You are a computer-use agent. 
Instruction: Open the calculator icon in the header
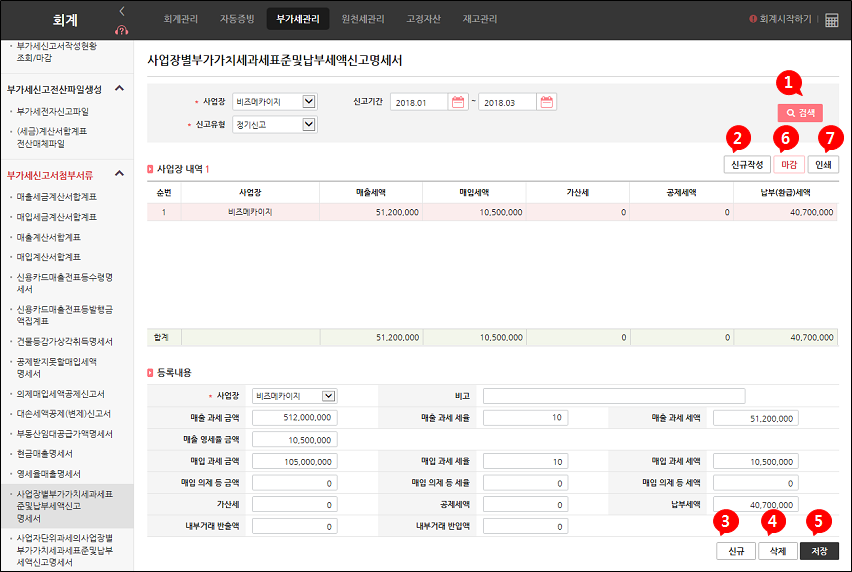pyautogui.click(x=831, y=20)
